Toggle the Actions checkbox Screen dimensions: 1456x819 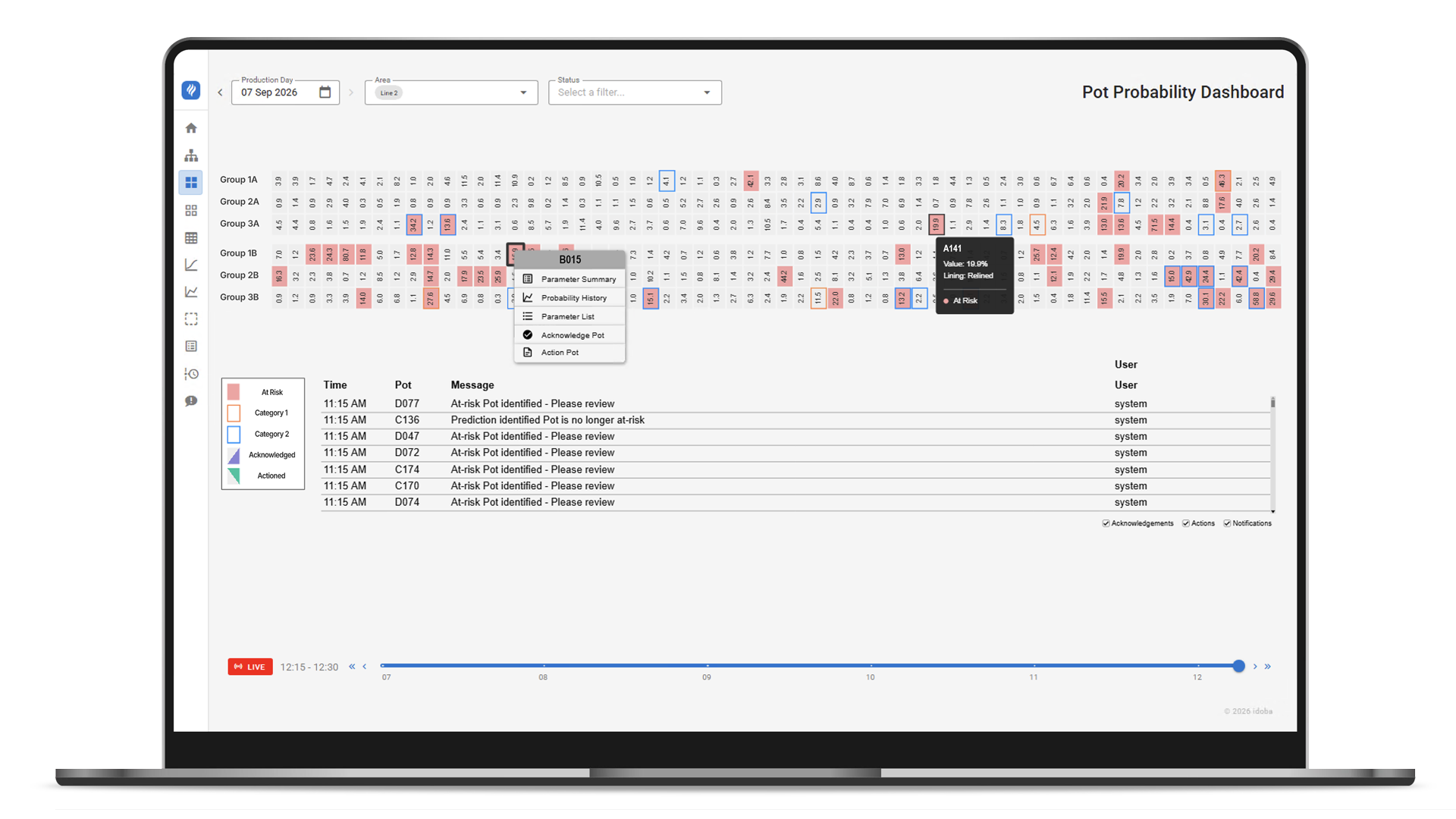click(1186, 523)
